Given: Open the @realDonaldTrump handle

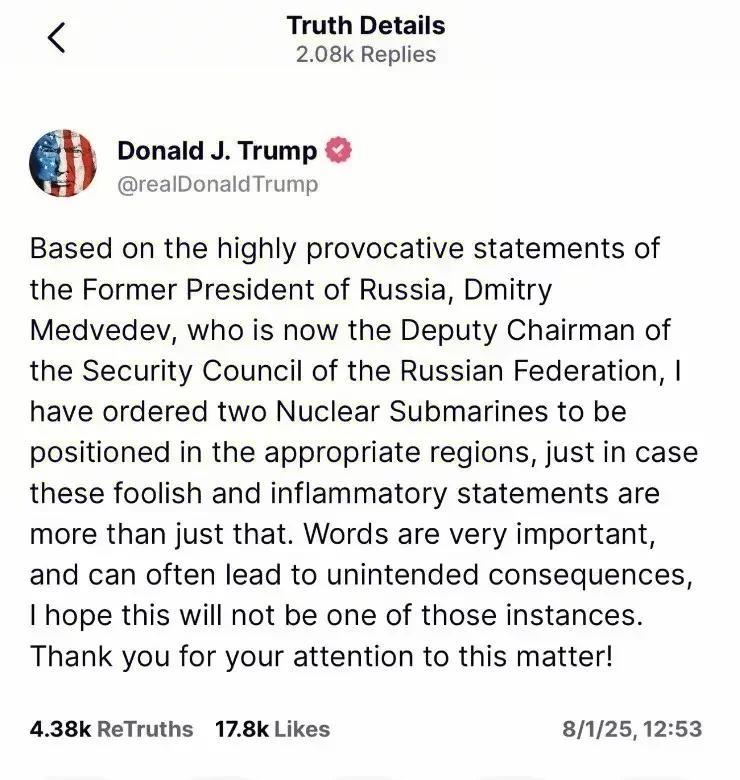Looking at the screenshot, I should [218, 184].
